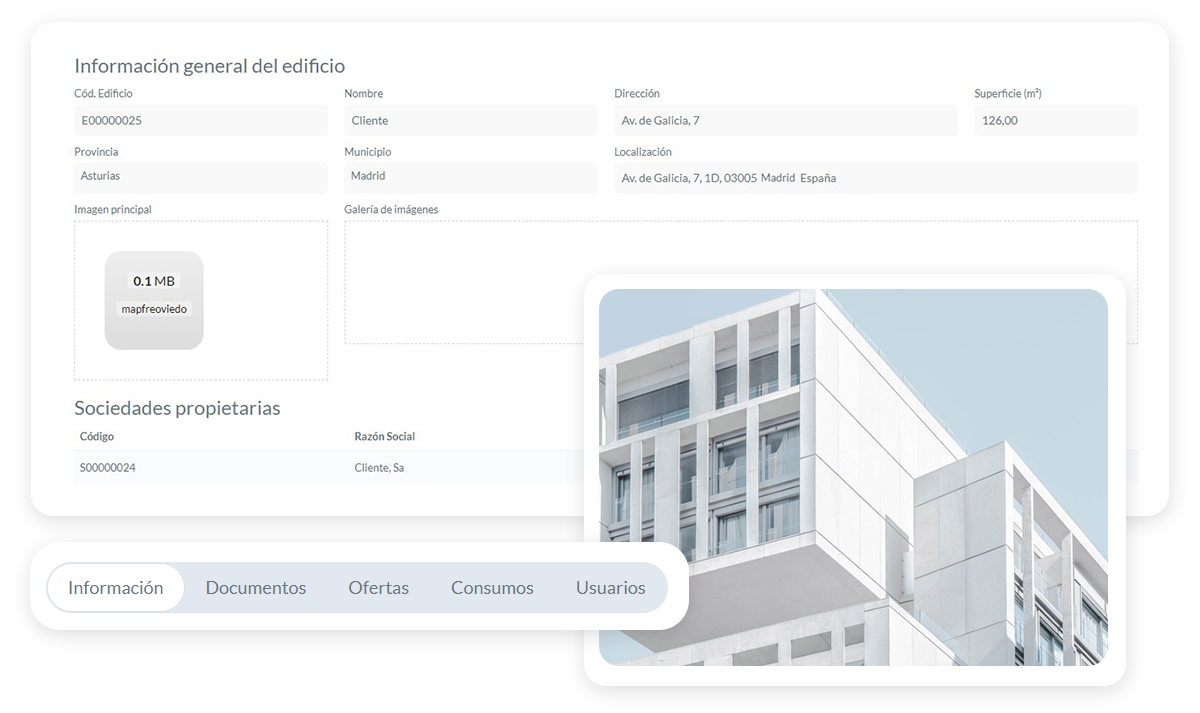This screenshot has height=713, width=1200.
Task: Click the Cód. Edificio field showing E00000025
Action: coord(200,120)
